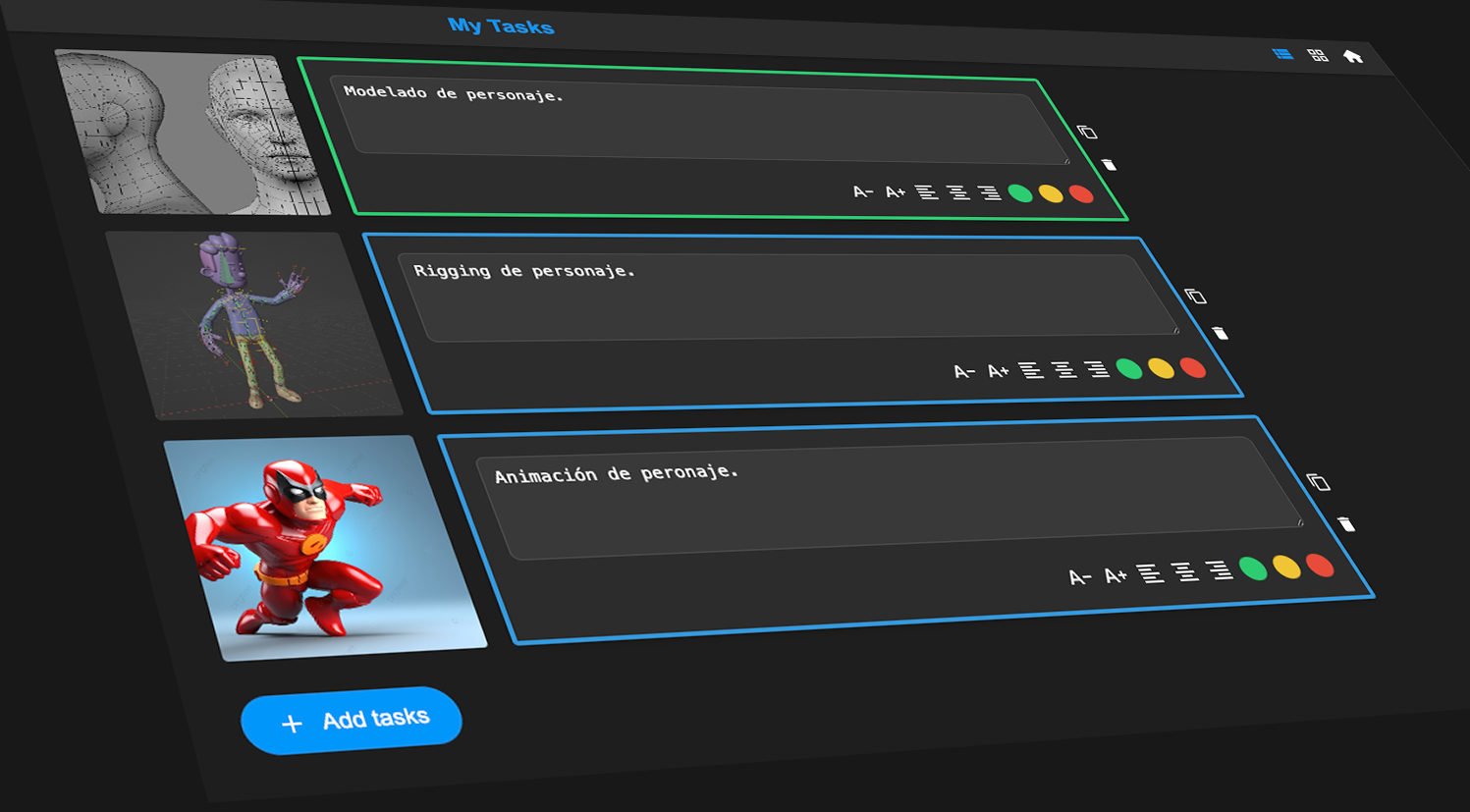Set 'Rigging de personaje' status to green
Viewport: 1470px width, 812px height.
click(1129, 369)
